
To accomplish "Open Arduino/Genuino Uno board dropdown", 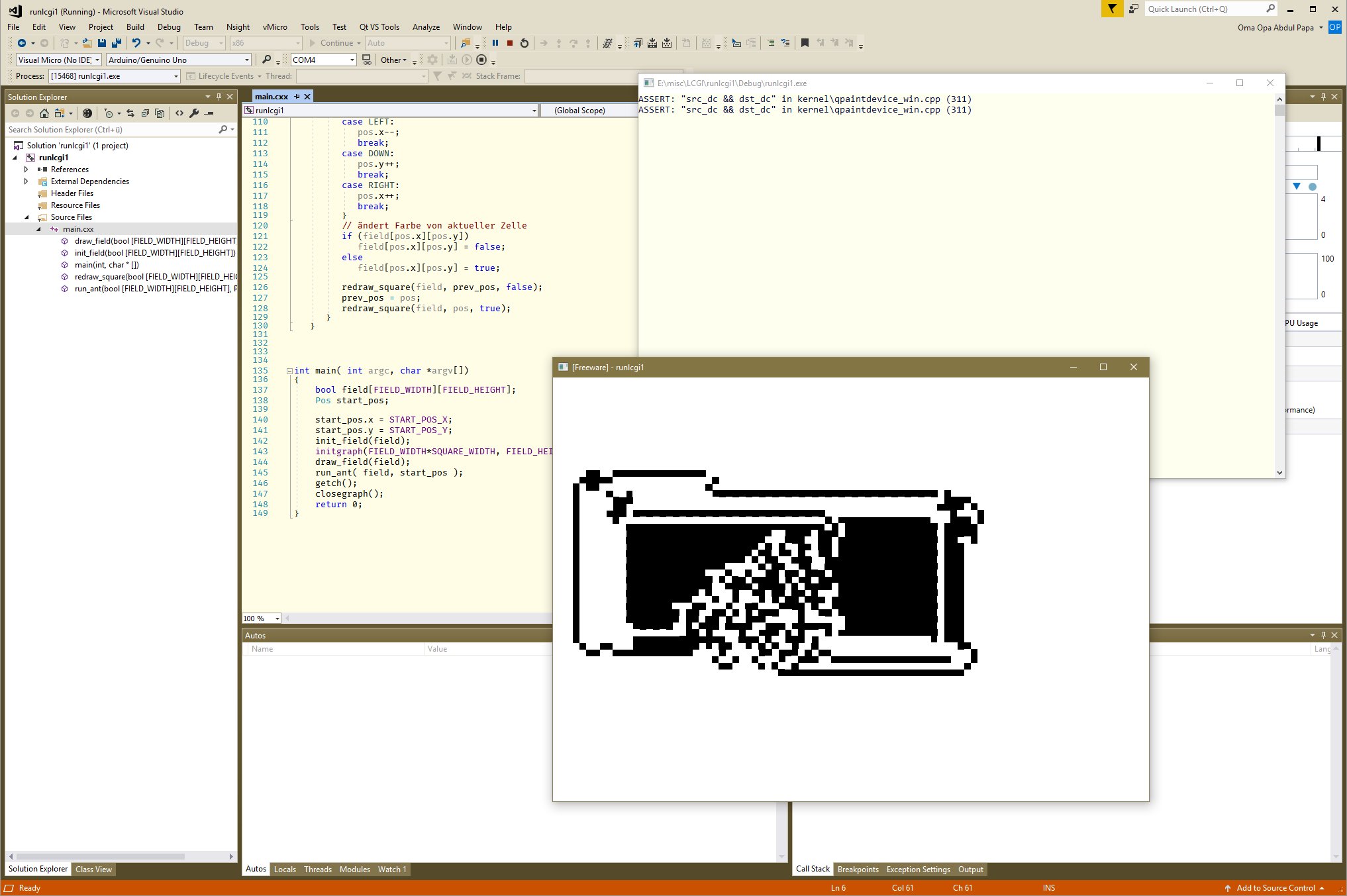I will pyautogui.click(x=246, y=60).
